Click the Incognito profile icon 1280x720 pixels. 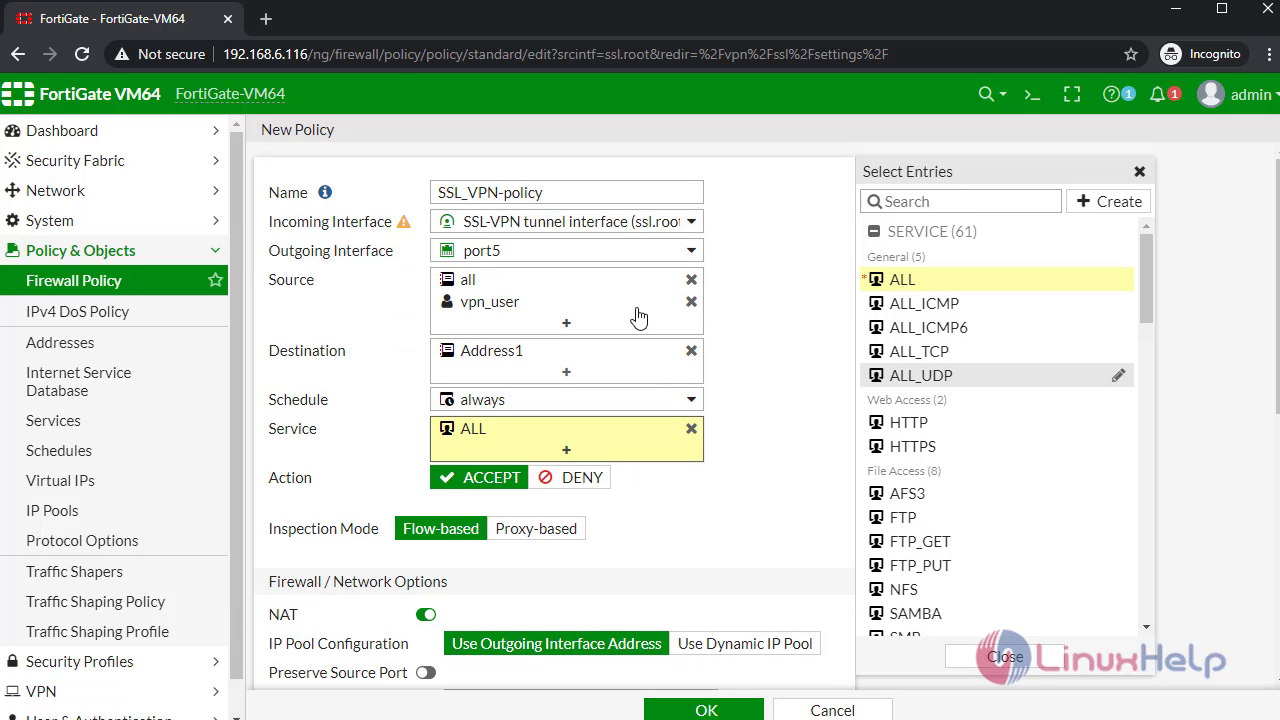coord(1171,54)
